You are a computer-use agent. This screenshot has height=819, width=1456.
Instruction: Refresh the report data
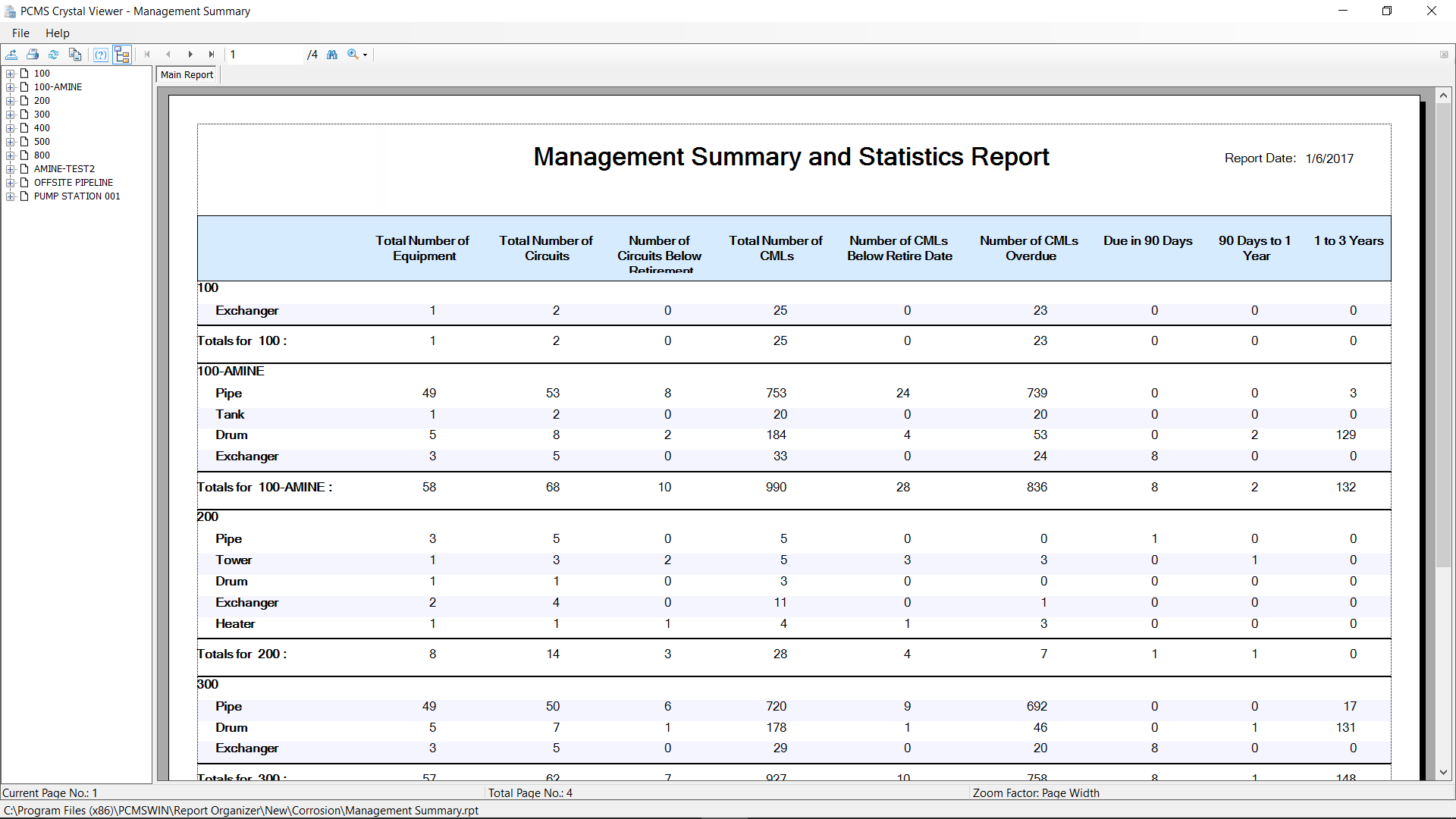[53, 54]
